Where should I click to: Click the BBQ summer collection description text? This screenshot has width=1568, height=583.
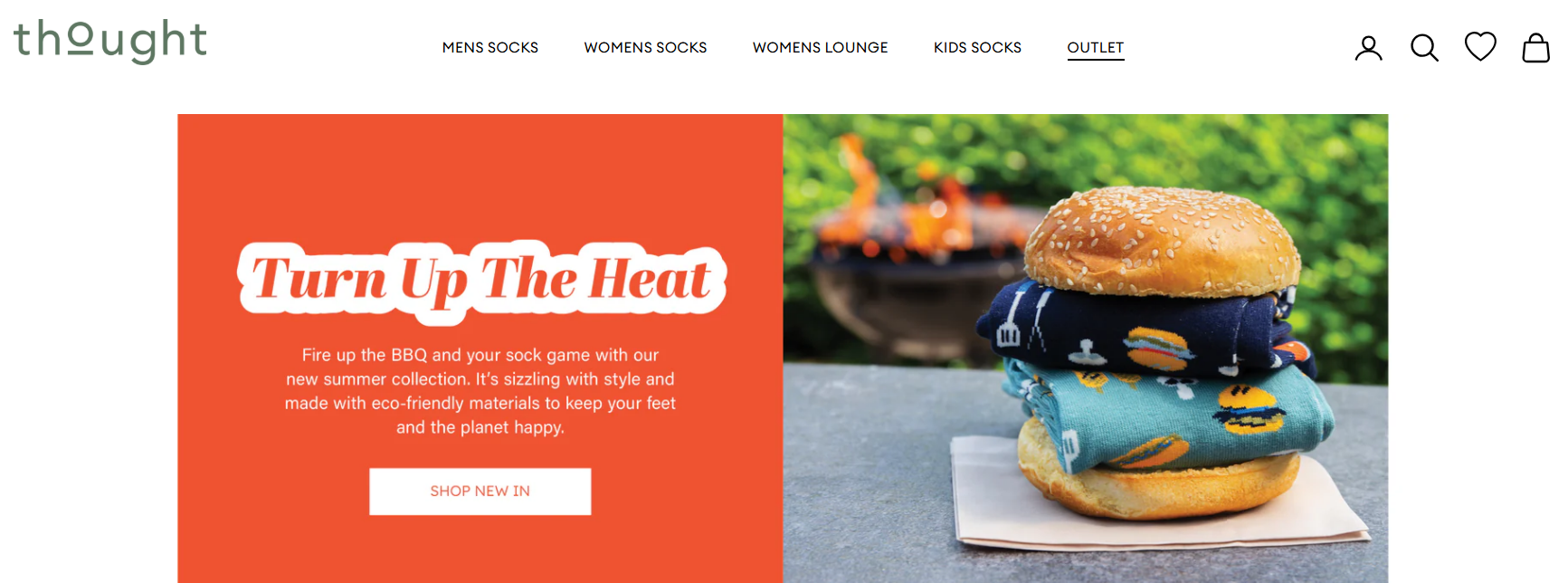coord(480,391)
